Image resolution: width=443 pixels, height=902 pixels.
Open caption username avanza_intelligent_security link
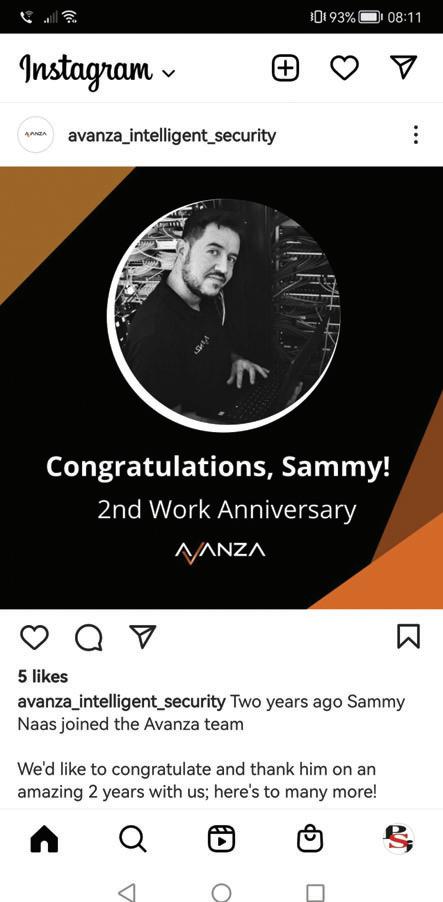pos(121,702)
